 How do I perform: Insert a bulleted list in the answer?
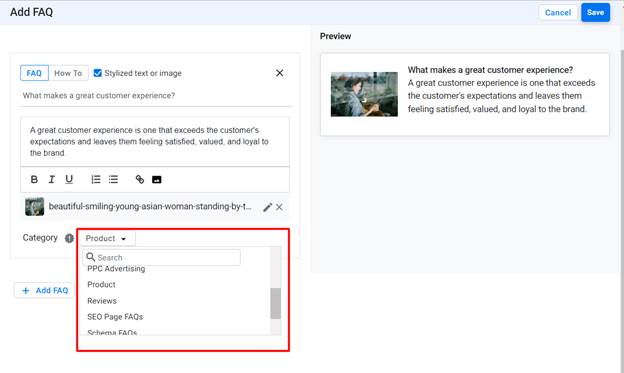point(113,180)
